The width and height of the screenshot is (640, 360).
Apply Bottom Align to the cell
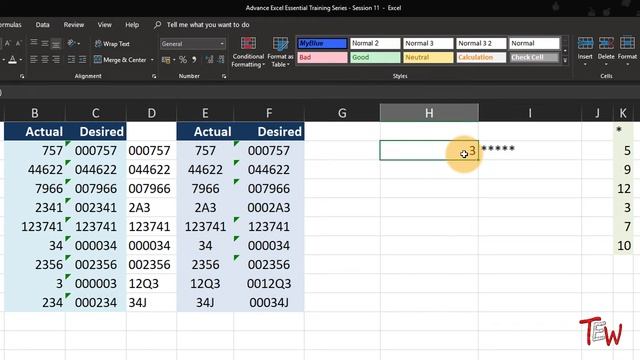click(x=56, y=43)
